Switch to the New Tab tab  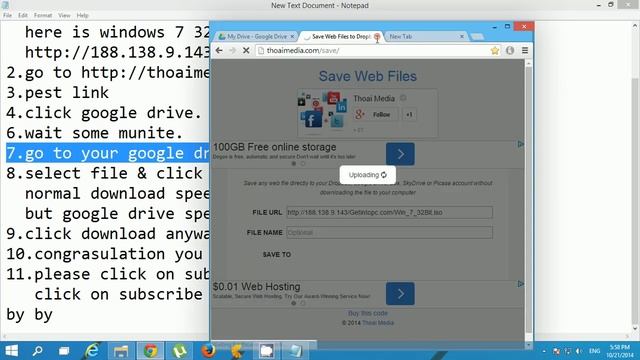coord(425,37)
